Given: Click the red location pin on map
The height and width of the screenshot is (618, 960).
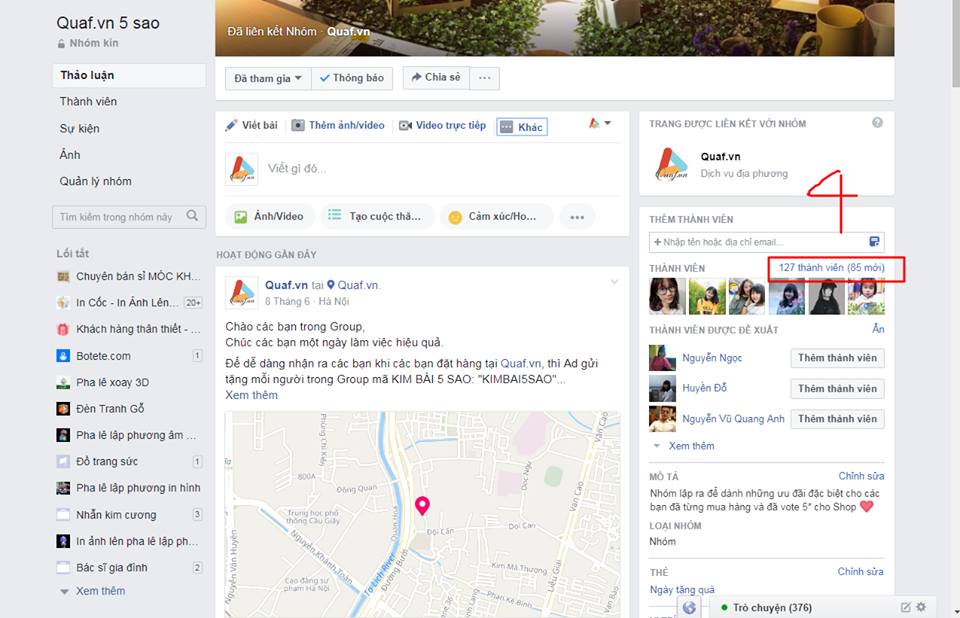Looking at the screenshot, I should [422, 505].
